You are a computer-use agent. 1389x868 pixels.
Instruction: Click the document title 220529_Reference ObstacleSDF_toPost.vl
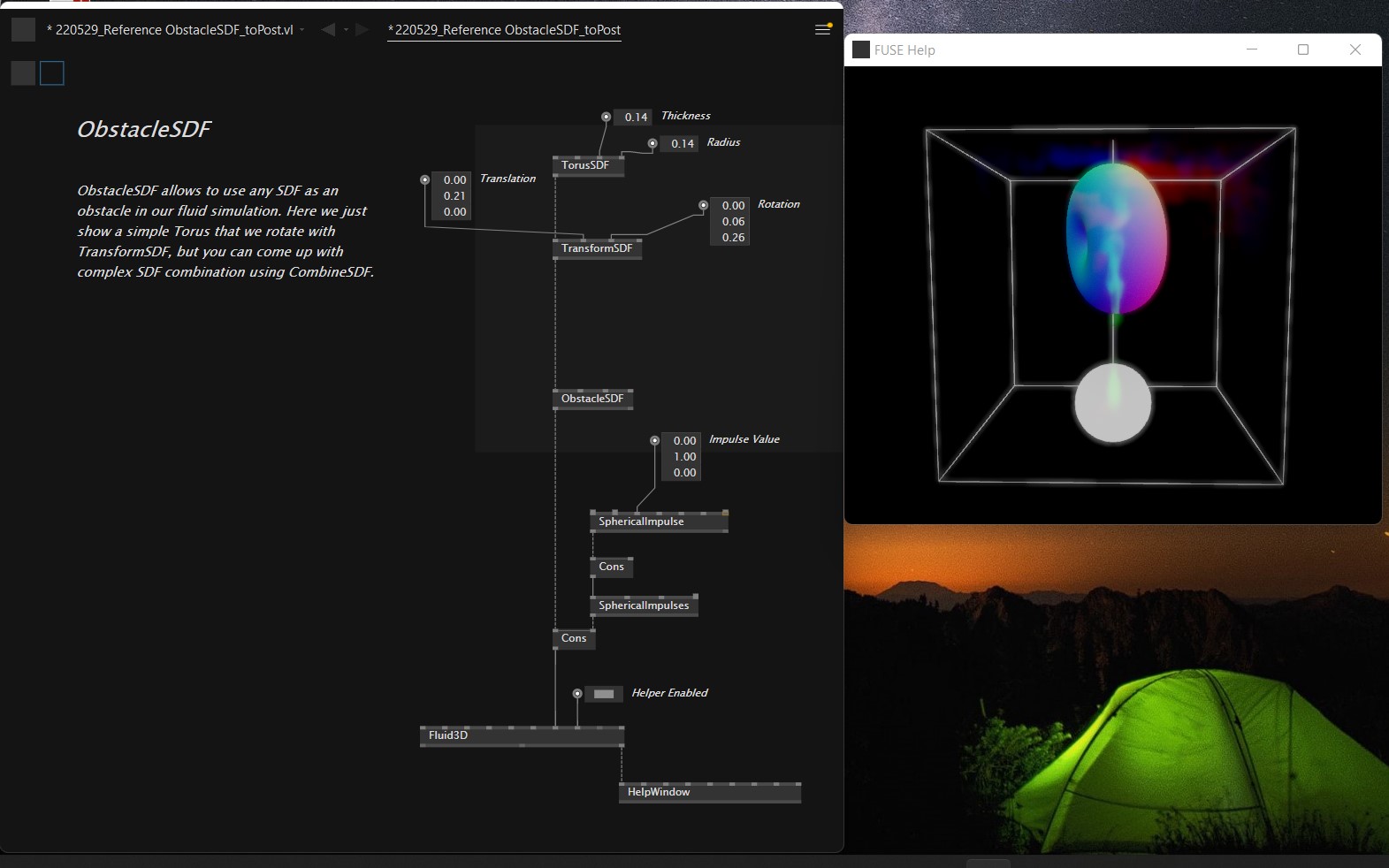174,29
